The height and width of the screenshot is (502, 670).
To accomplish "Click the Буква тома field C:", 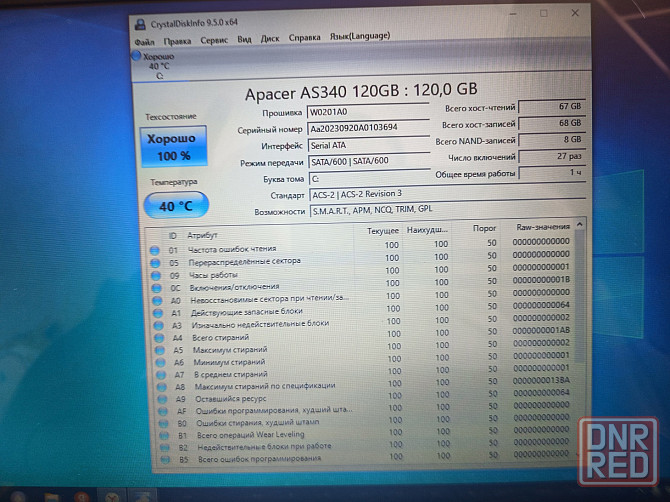I will pos(369,178).
